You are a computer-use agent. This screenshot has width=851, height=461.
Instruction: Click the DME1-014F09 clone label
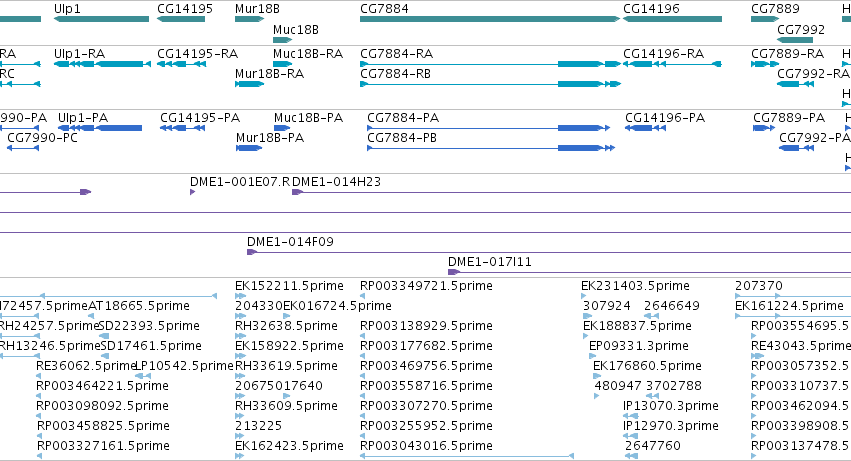[290, 242]
